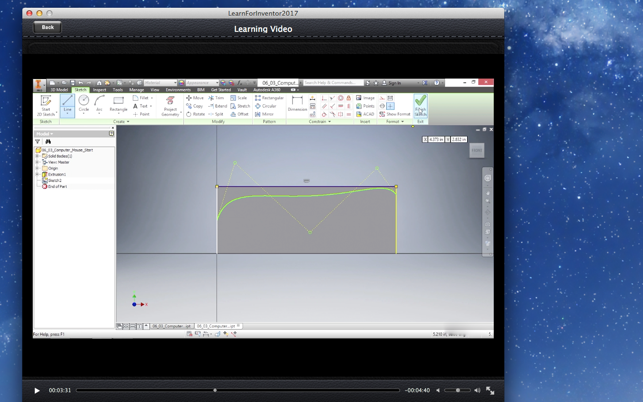Screen dimensions: 643x402
Task: Click Insert Image tool
Action: coord(365,98)
